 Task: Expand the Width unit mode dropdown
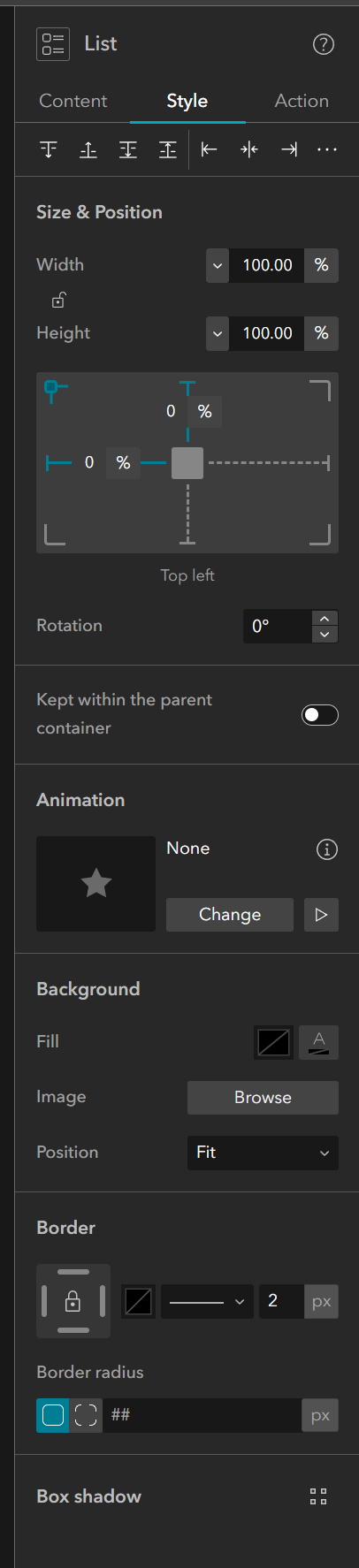coord(218,264)
